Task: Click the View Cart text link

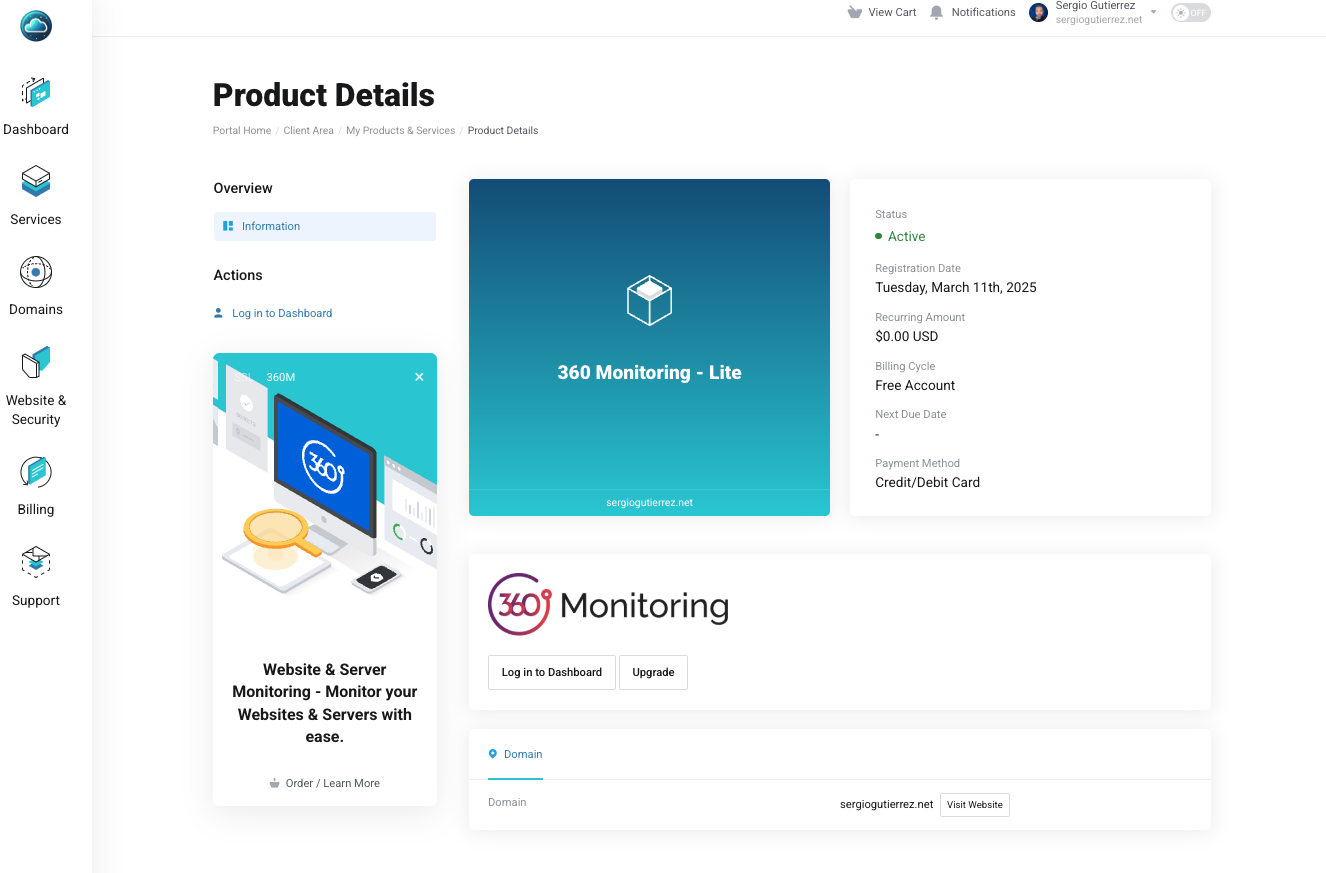Action: 892,12
